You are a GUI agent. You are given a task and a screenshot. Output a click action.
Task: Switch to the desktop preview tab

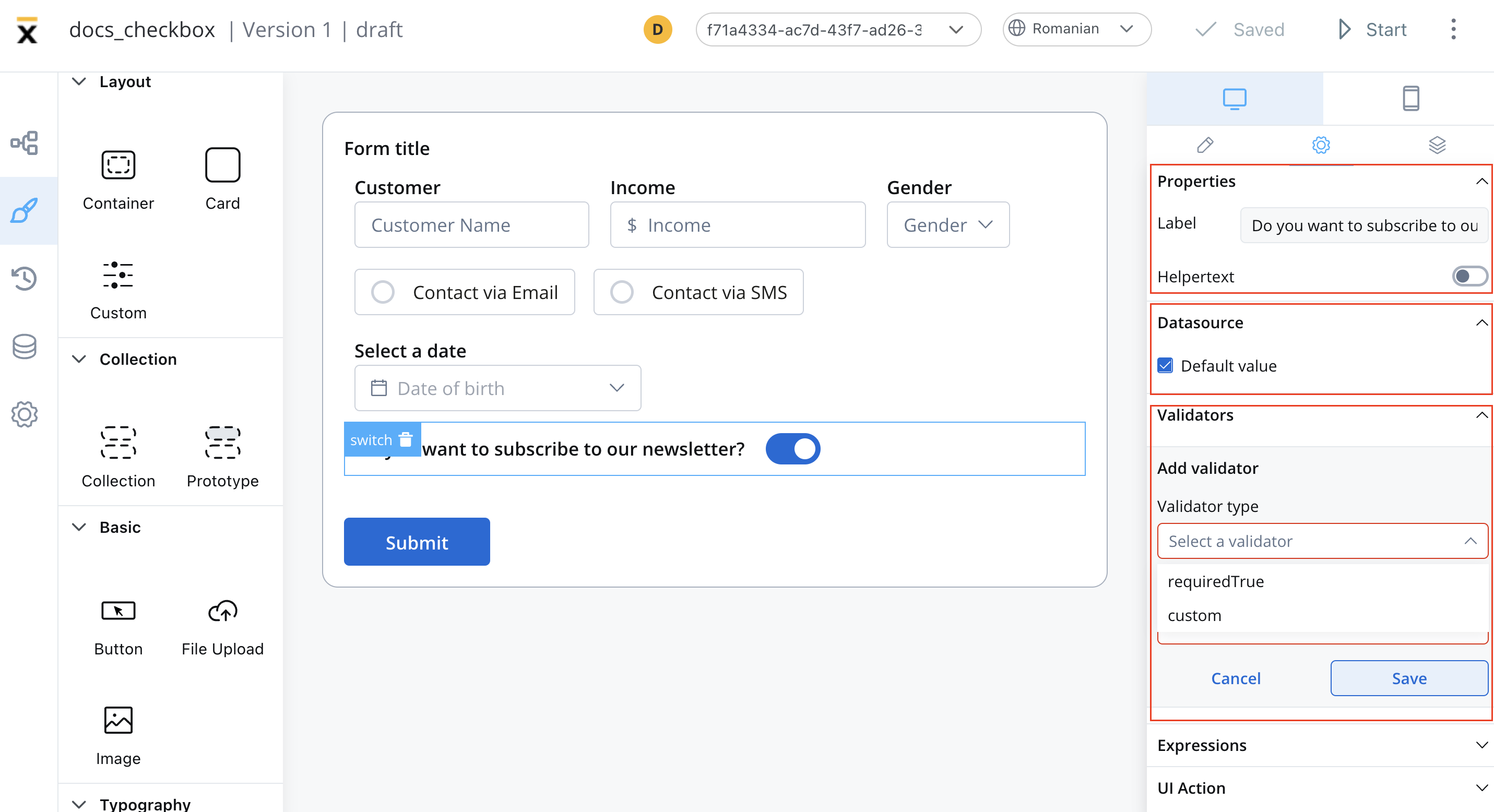1235,99
